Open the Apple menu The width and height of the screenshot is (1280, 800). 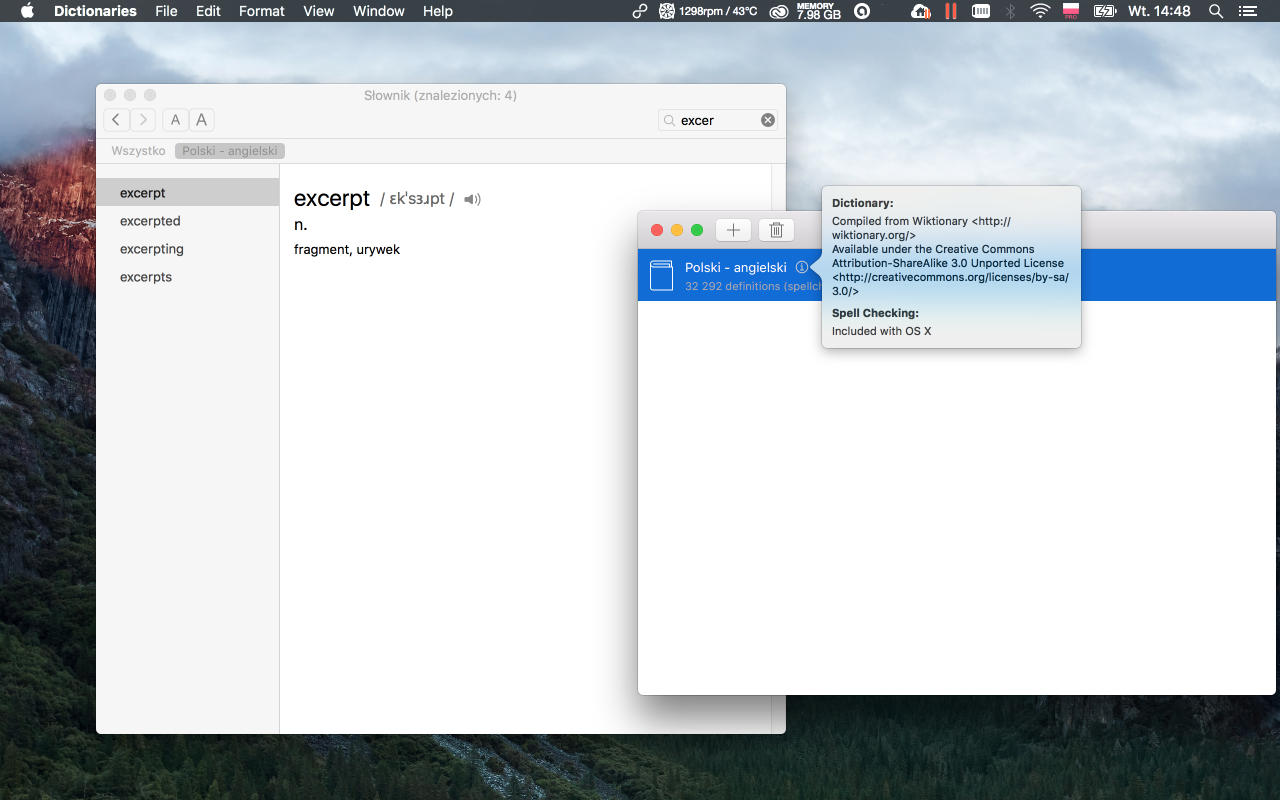click(x=27, y=11)
